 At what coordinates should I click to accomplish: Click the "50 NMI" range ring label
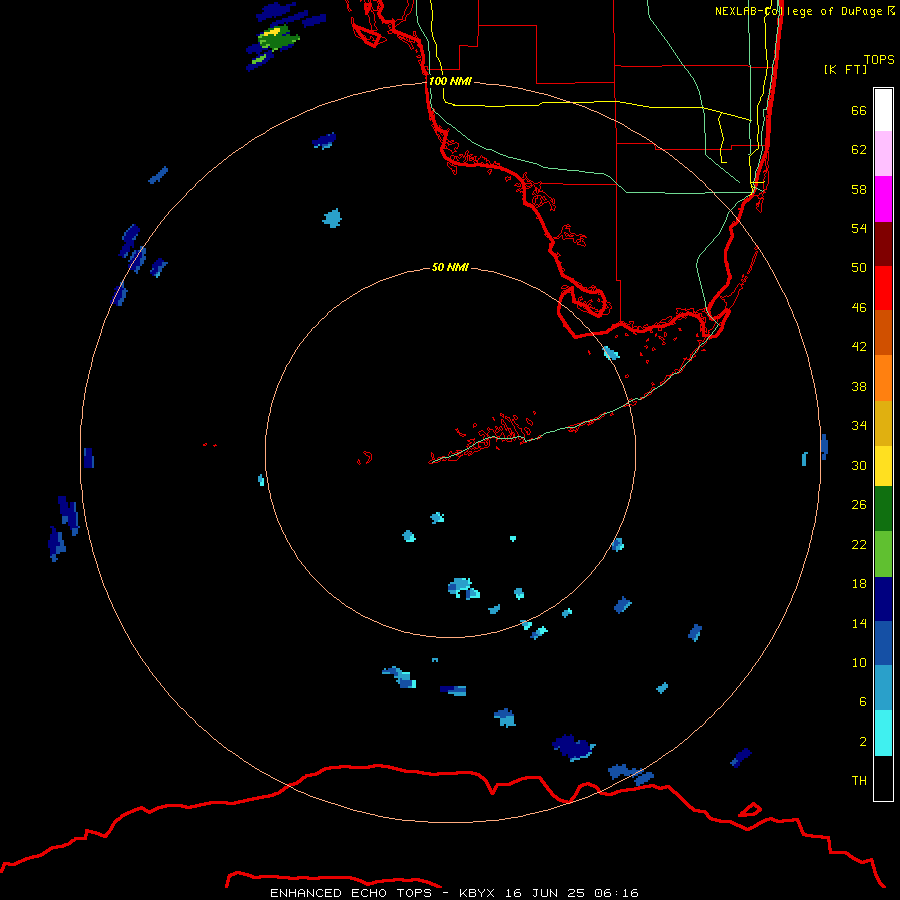click(450, 267)
